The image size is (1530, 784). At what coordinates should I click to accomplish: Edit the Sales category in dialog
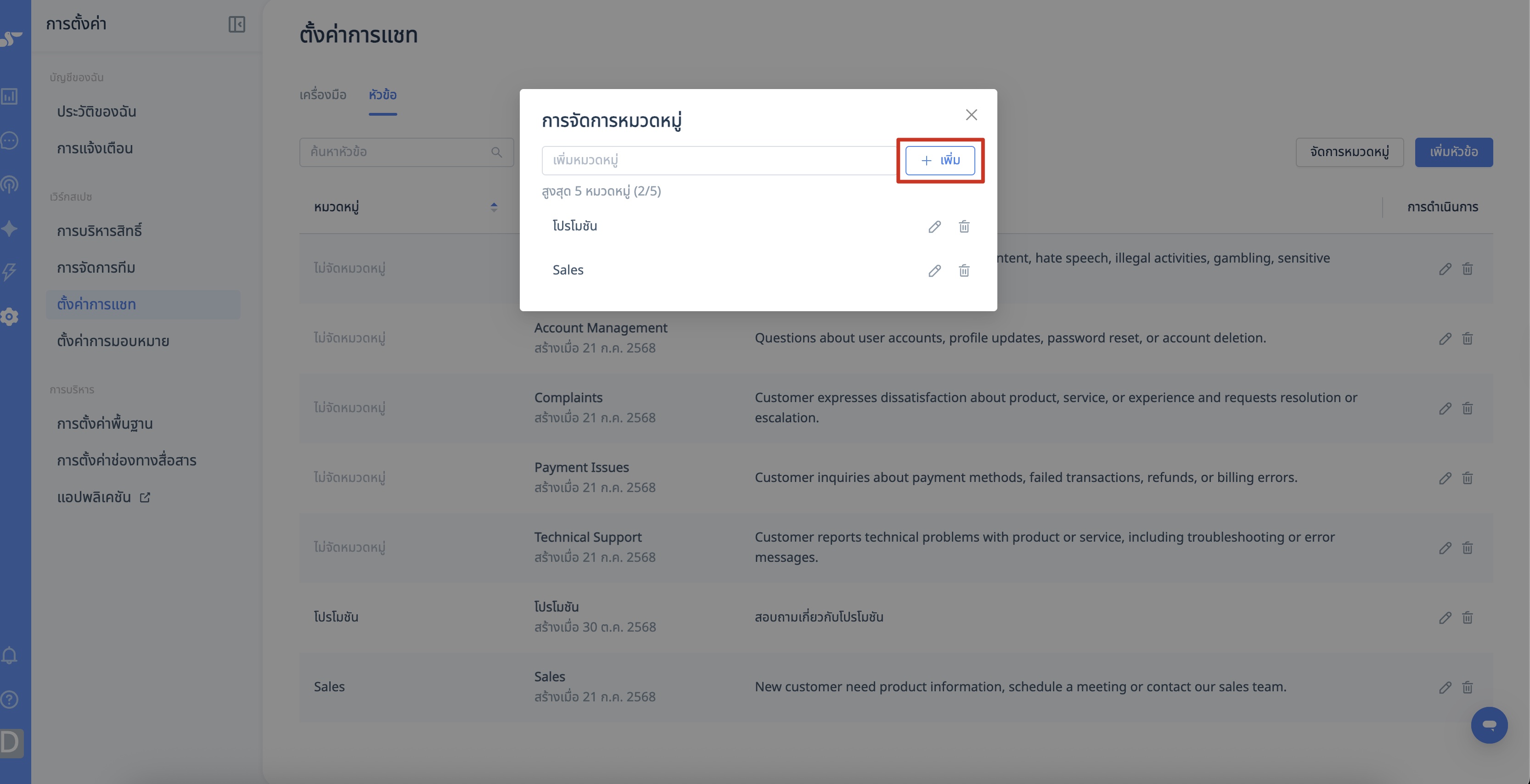934,271
